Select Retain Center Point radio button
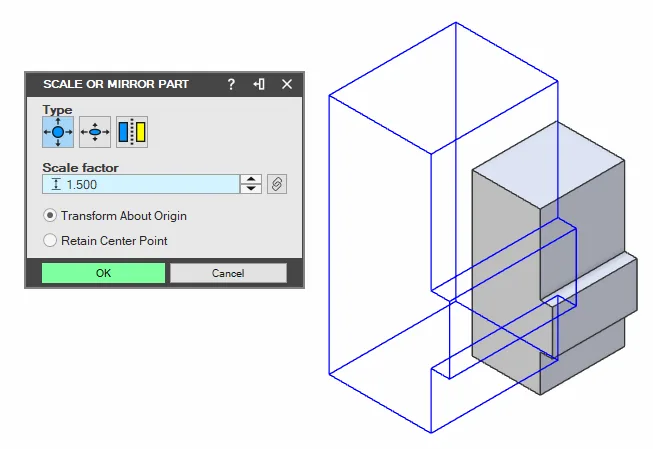The width and height of the screenshot is (653, 449). (x=50, y=240)
